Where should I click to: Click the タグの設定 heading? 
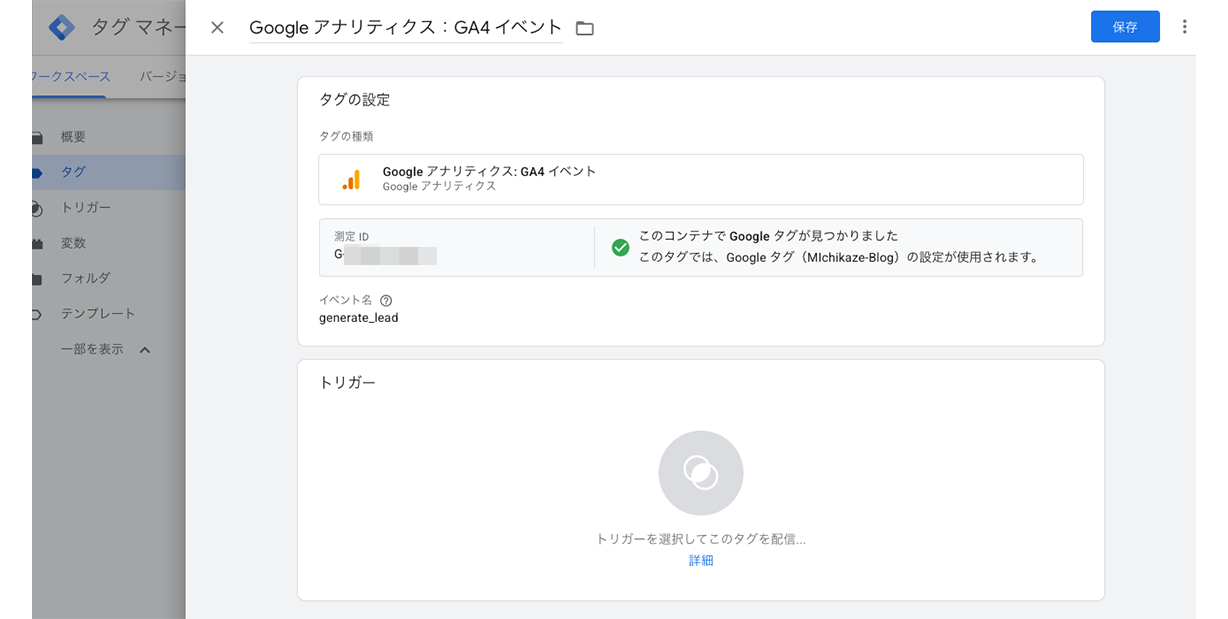[x=354, y=100]
